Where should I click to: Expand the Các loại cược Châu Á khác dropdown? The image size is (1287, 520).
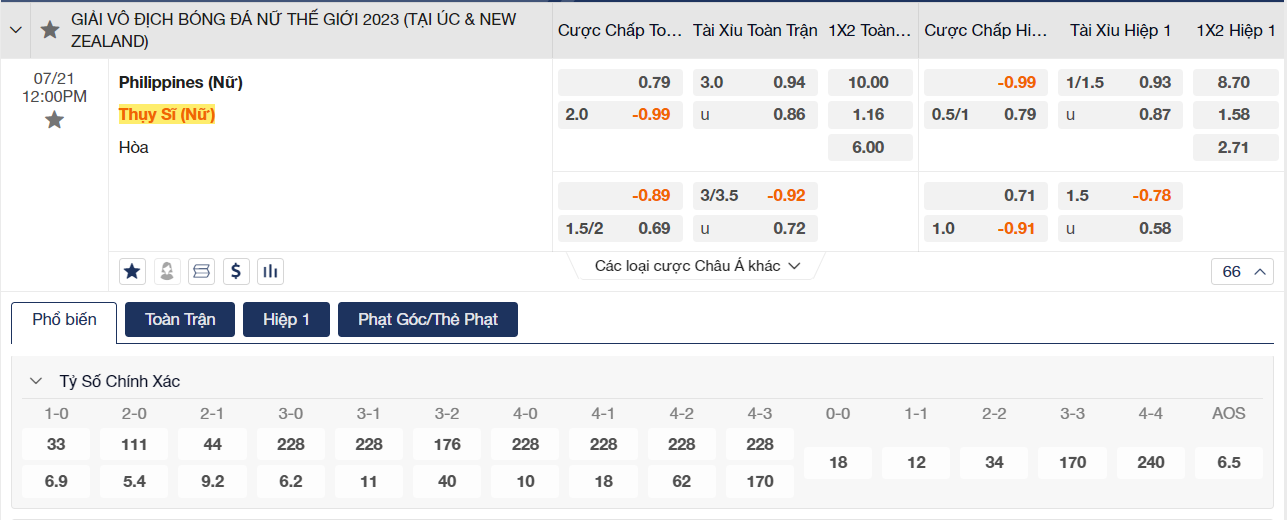point(697,266)
